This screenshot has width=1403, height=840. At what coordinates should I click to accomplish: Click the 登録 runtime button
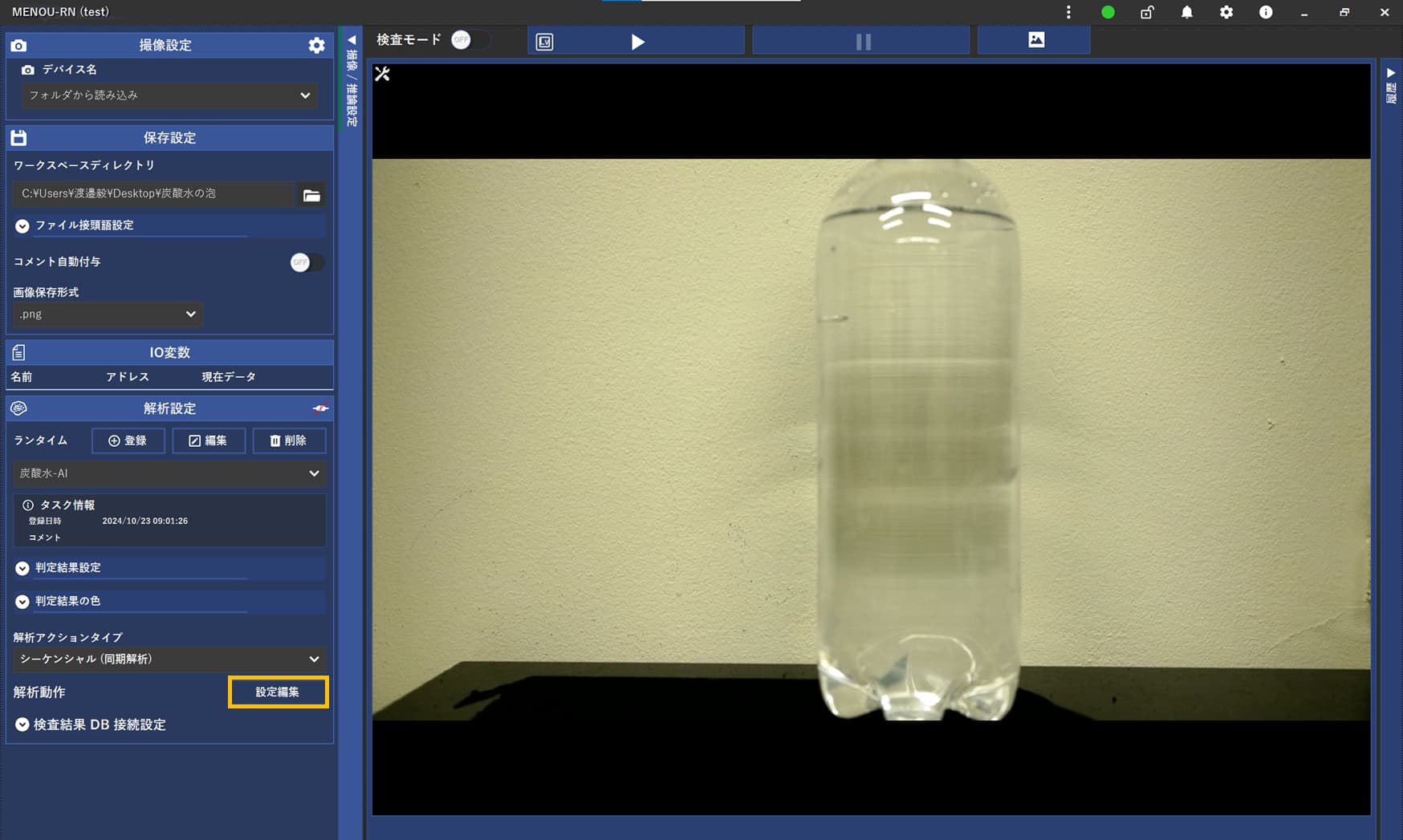click(128, 440)
